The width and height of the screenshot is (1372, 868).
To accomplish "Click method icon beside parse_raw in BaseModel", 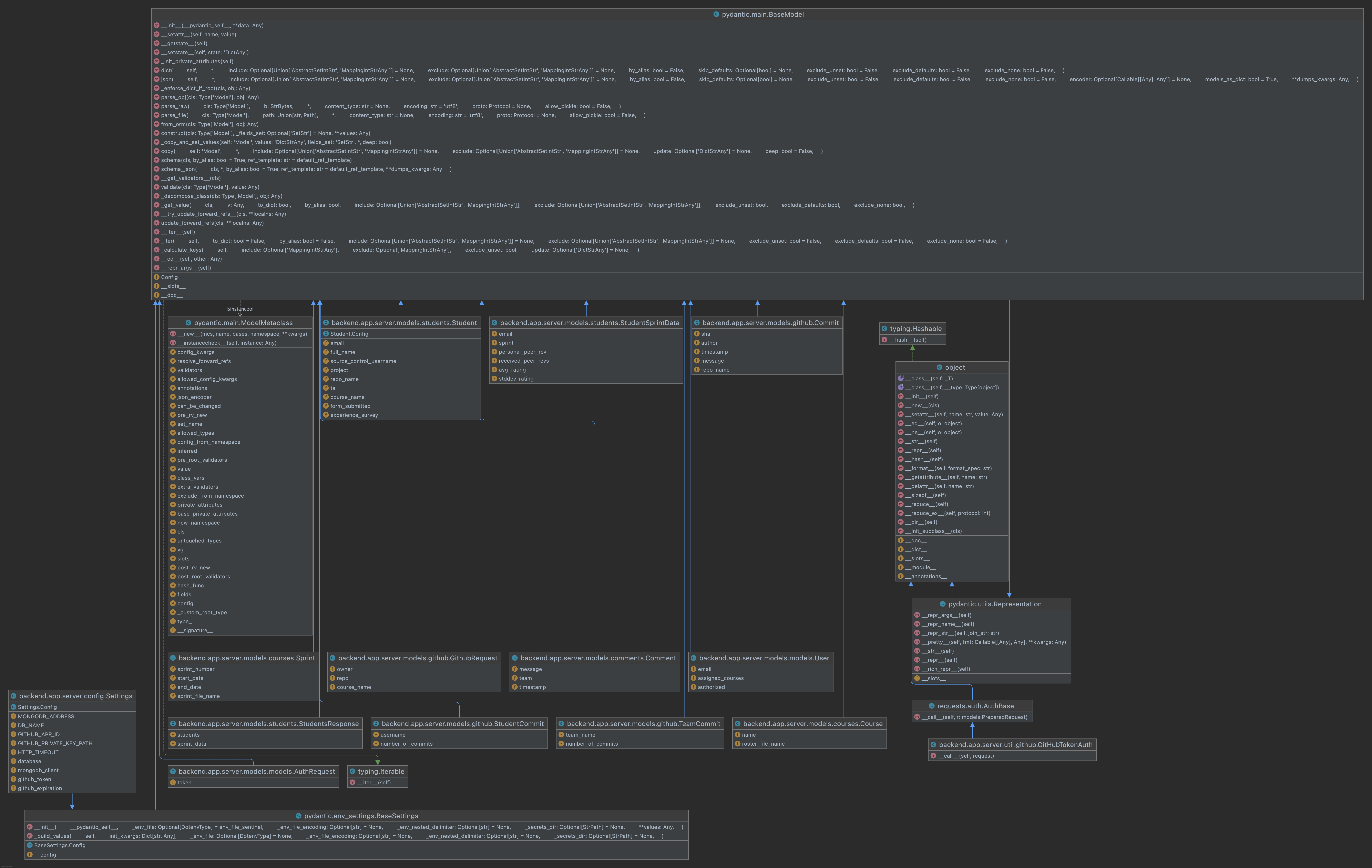I will tap(157, 106).
